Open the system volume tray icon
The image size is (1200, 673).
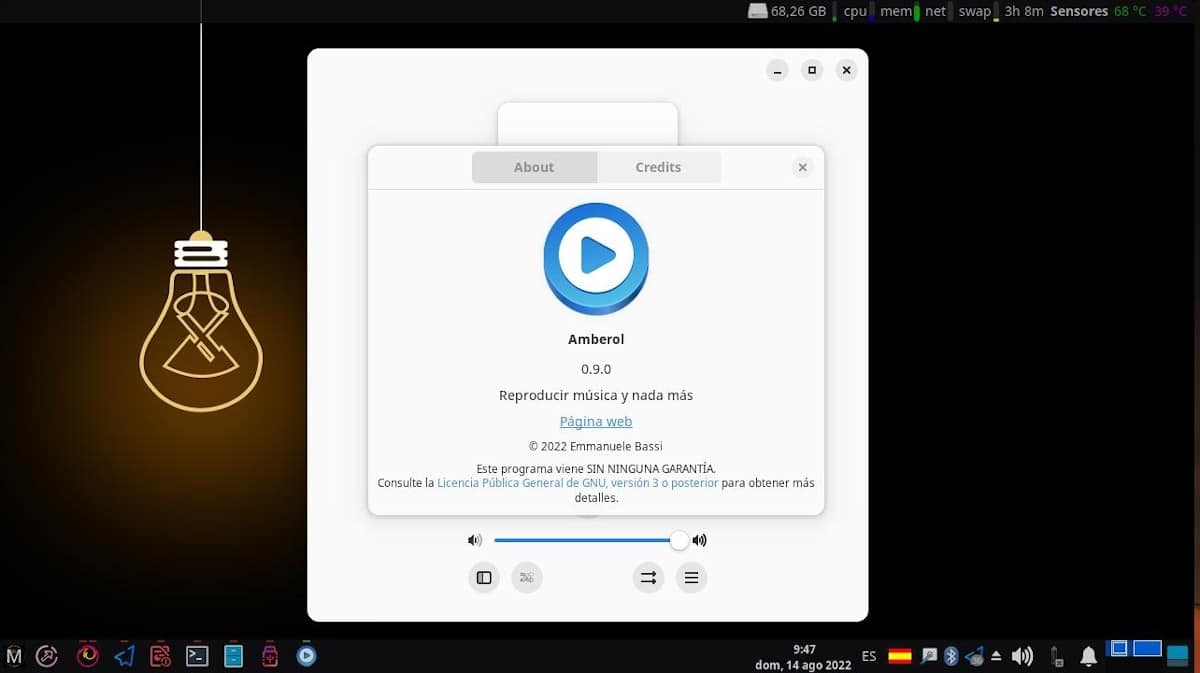tap(1022, 656)
